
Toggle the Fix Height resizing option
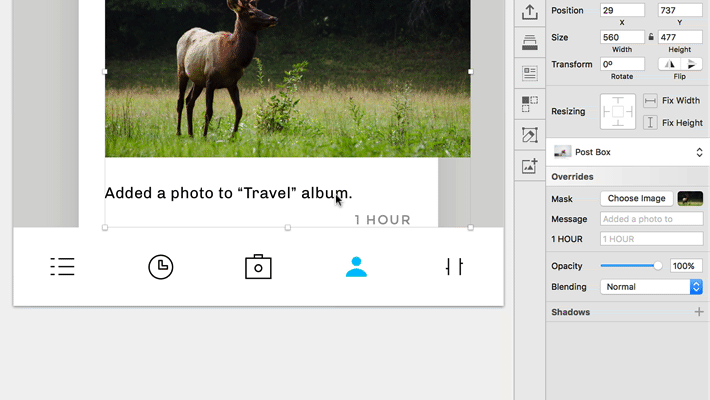[650, 123]
